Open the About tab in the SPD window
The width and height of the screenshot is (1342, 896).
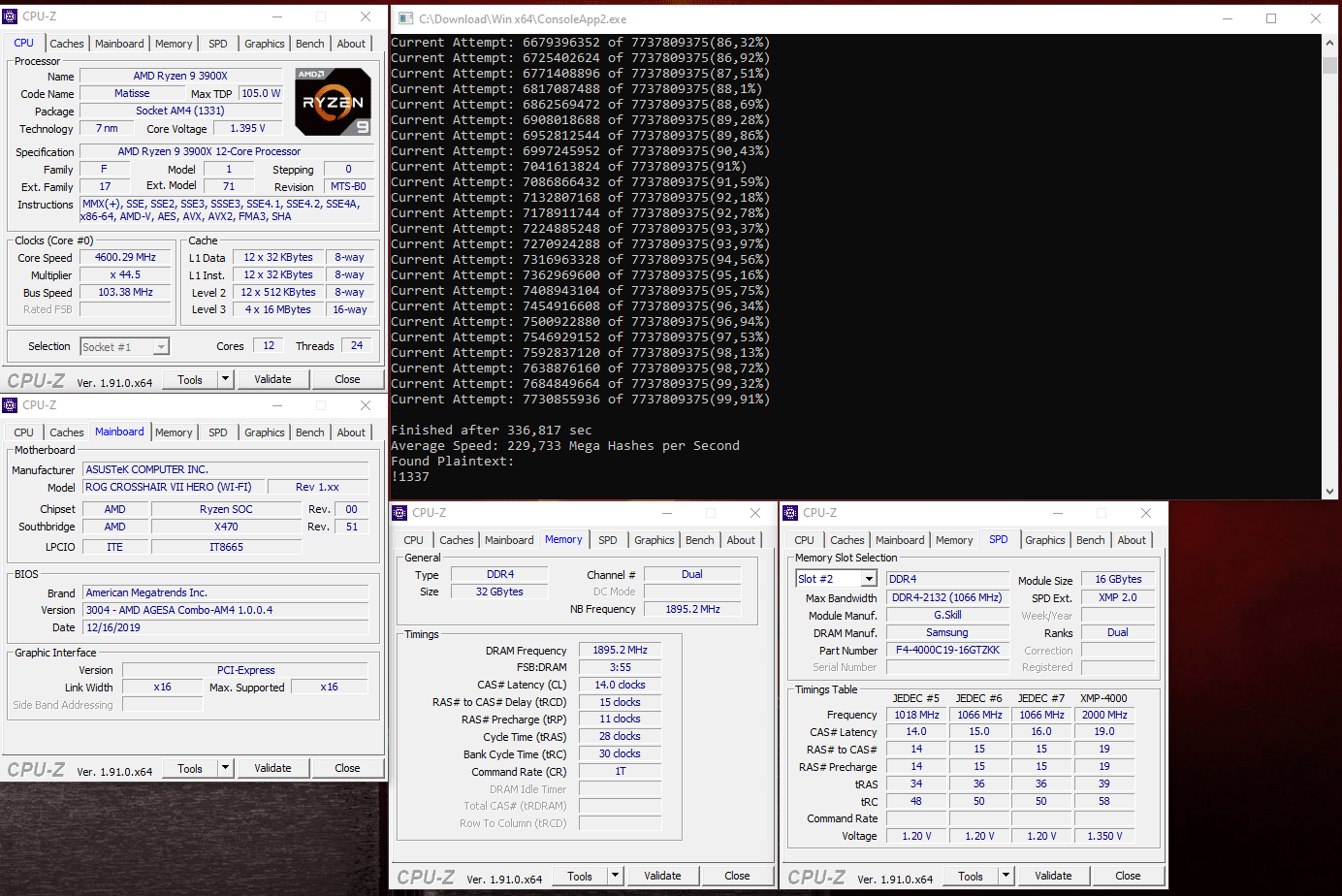tap(1132, 540)
